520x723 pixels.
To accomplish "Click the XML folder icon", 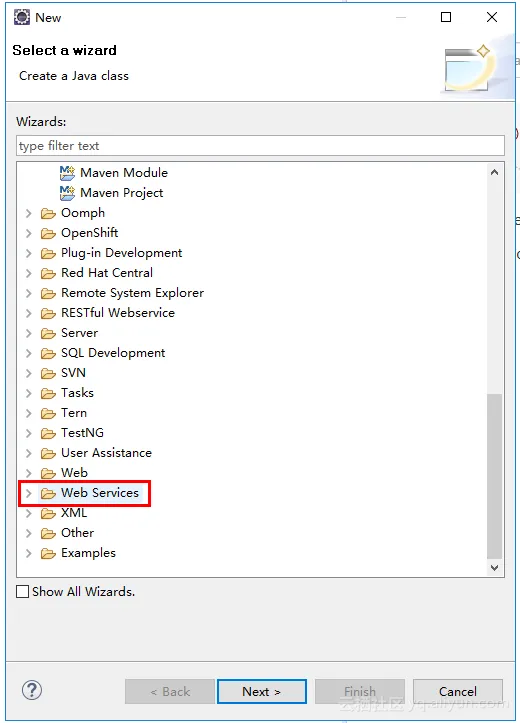I will pos(48,513).
